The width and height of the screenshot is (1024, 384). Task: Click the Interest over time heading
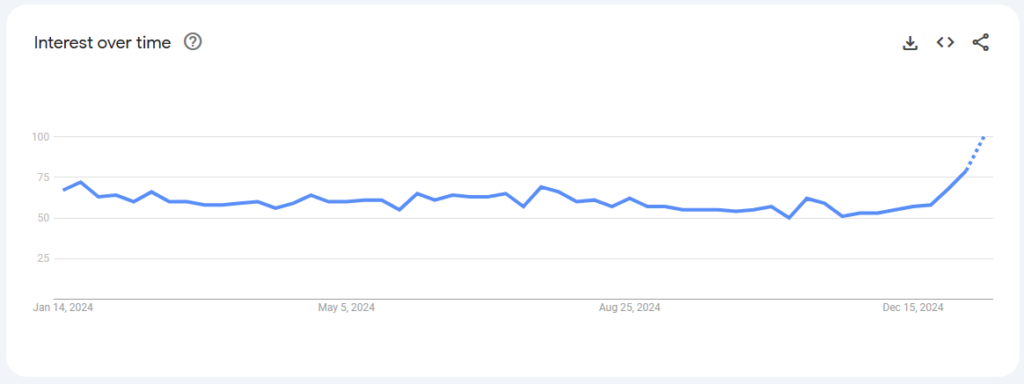[103, 42]
